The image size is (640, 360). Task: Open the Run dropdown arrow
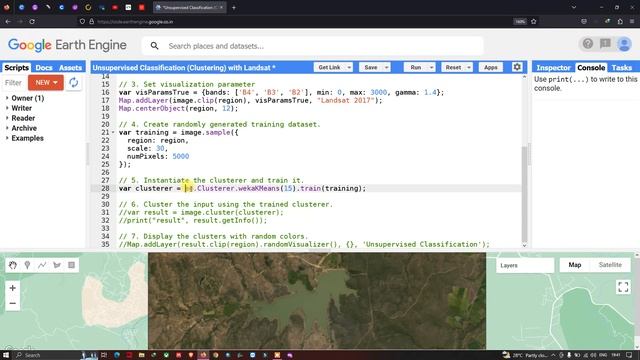click(431, 67)
